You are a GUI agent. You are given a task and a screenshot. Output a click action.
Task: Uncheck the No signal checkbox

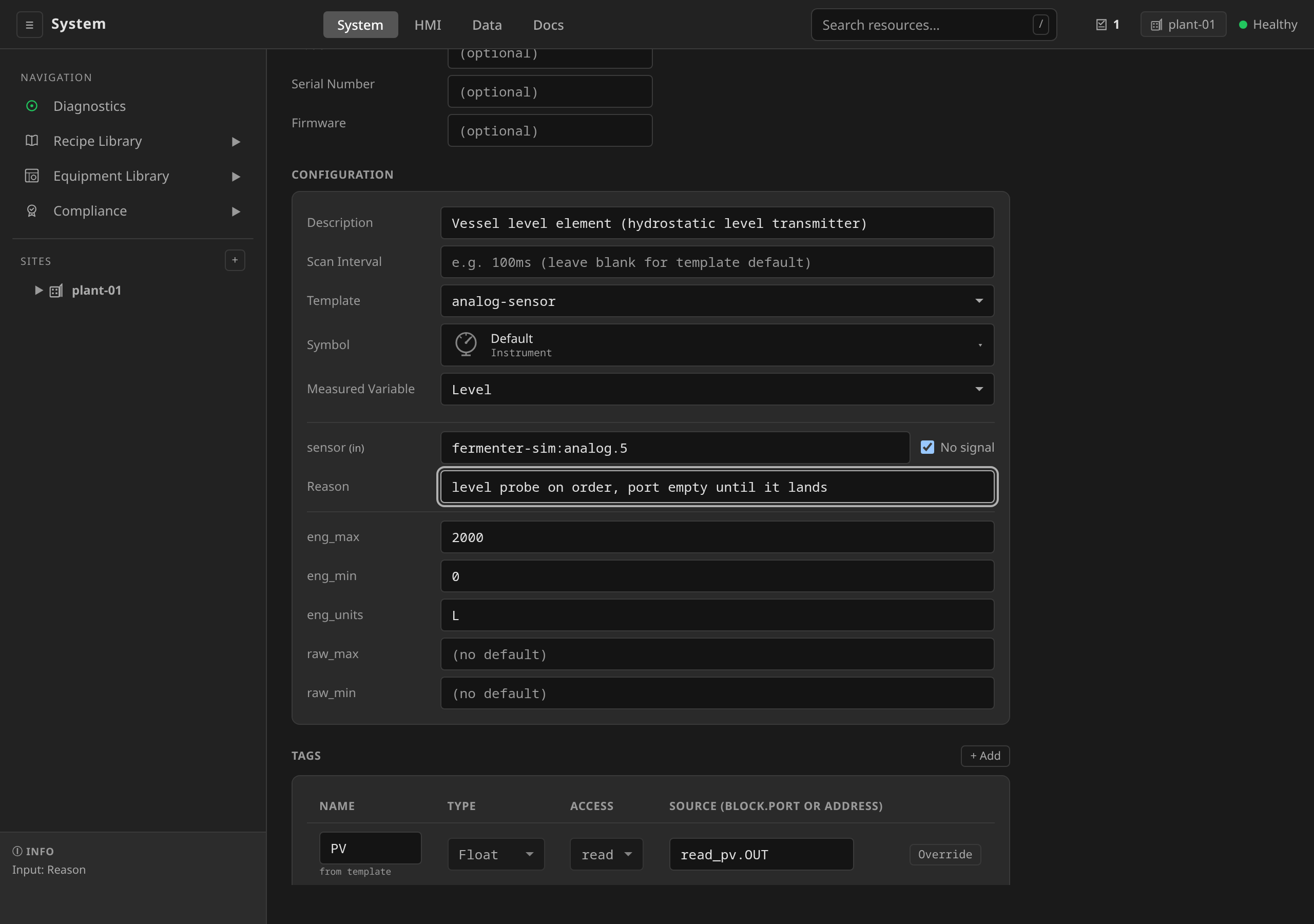click(x=927, y=447)
